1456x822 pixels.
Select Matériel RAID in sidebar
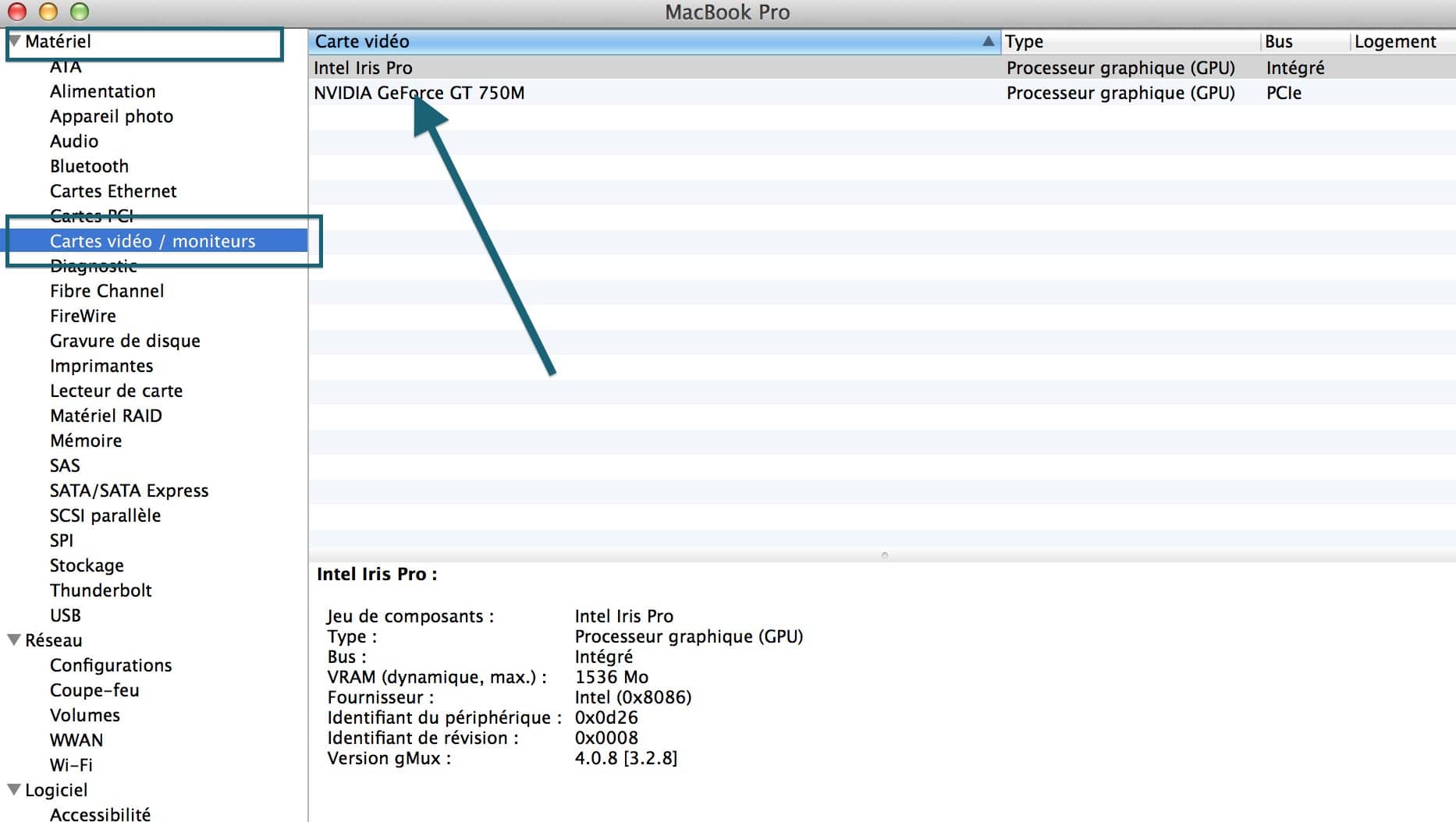[106, 416]
